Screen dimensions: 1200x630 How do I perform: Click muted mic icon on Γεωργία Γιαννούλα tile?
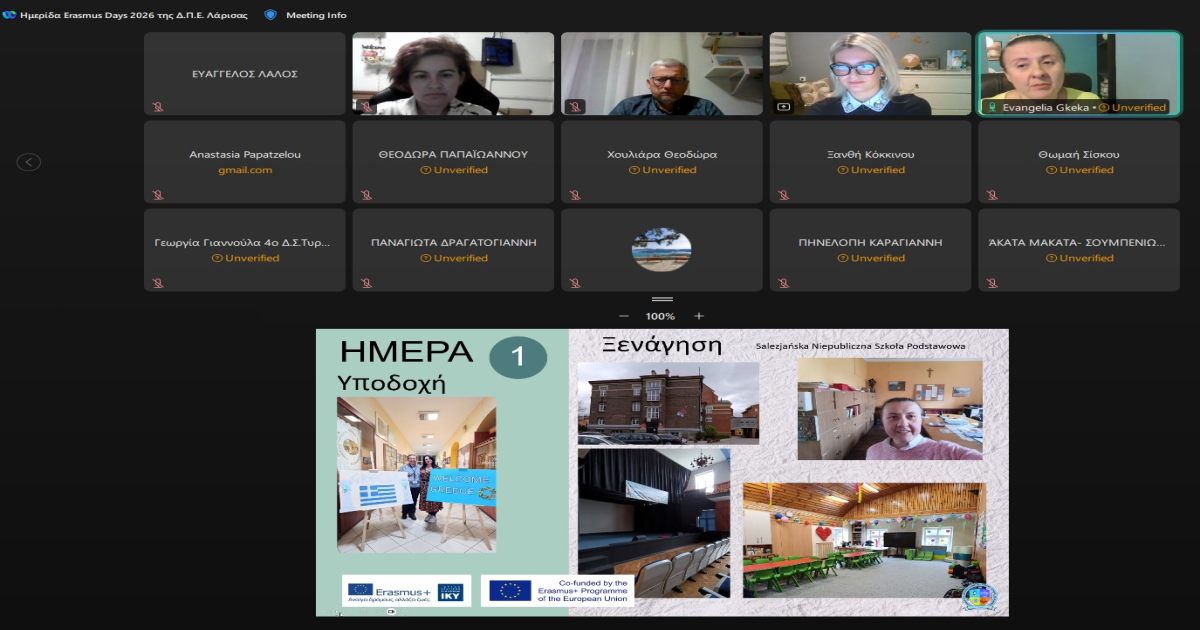click(158, 282)
